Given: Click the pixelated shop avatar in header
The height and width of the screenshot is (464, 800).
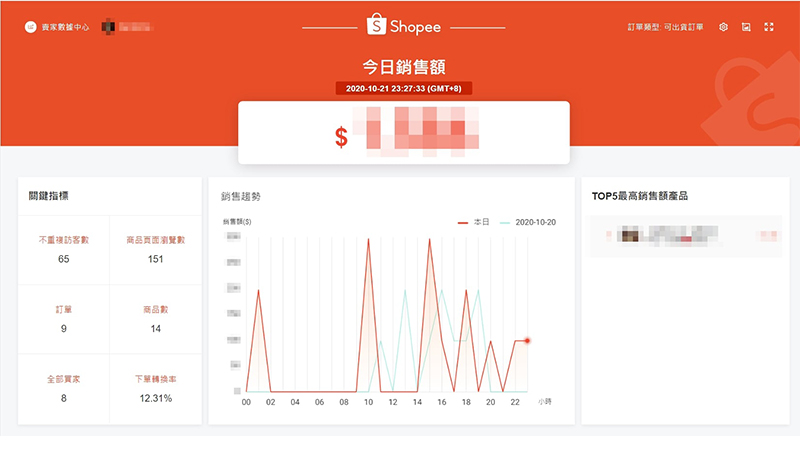Looking at the screenshot, I should (x=108, y=27).
